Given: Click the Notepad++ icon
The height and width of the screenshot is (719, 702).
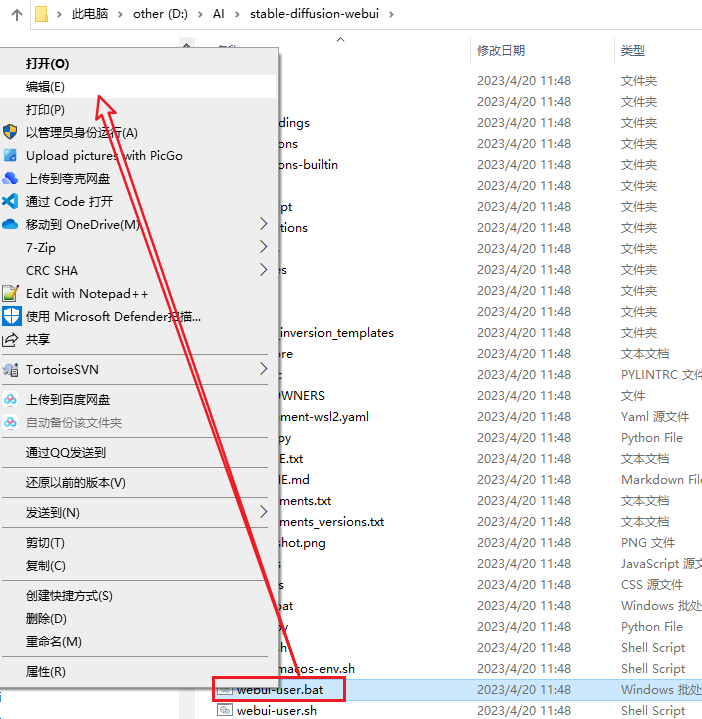Looking at the screenshot, I should tap(10, 293).
